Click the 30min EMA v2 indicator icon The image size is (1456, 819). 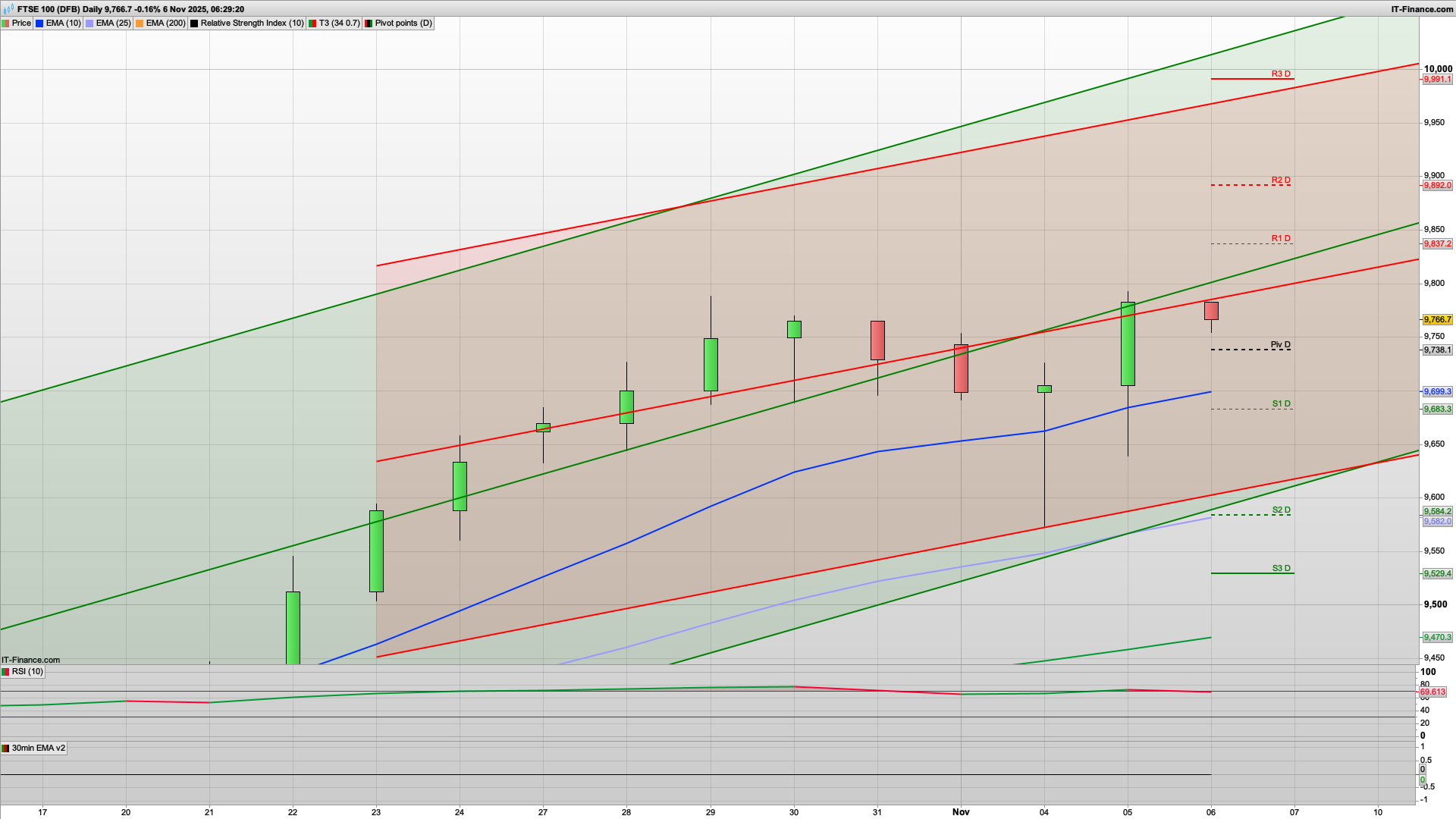click(6, 748)
